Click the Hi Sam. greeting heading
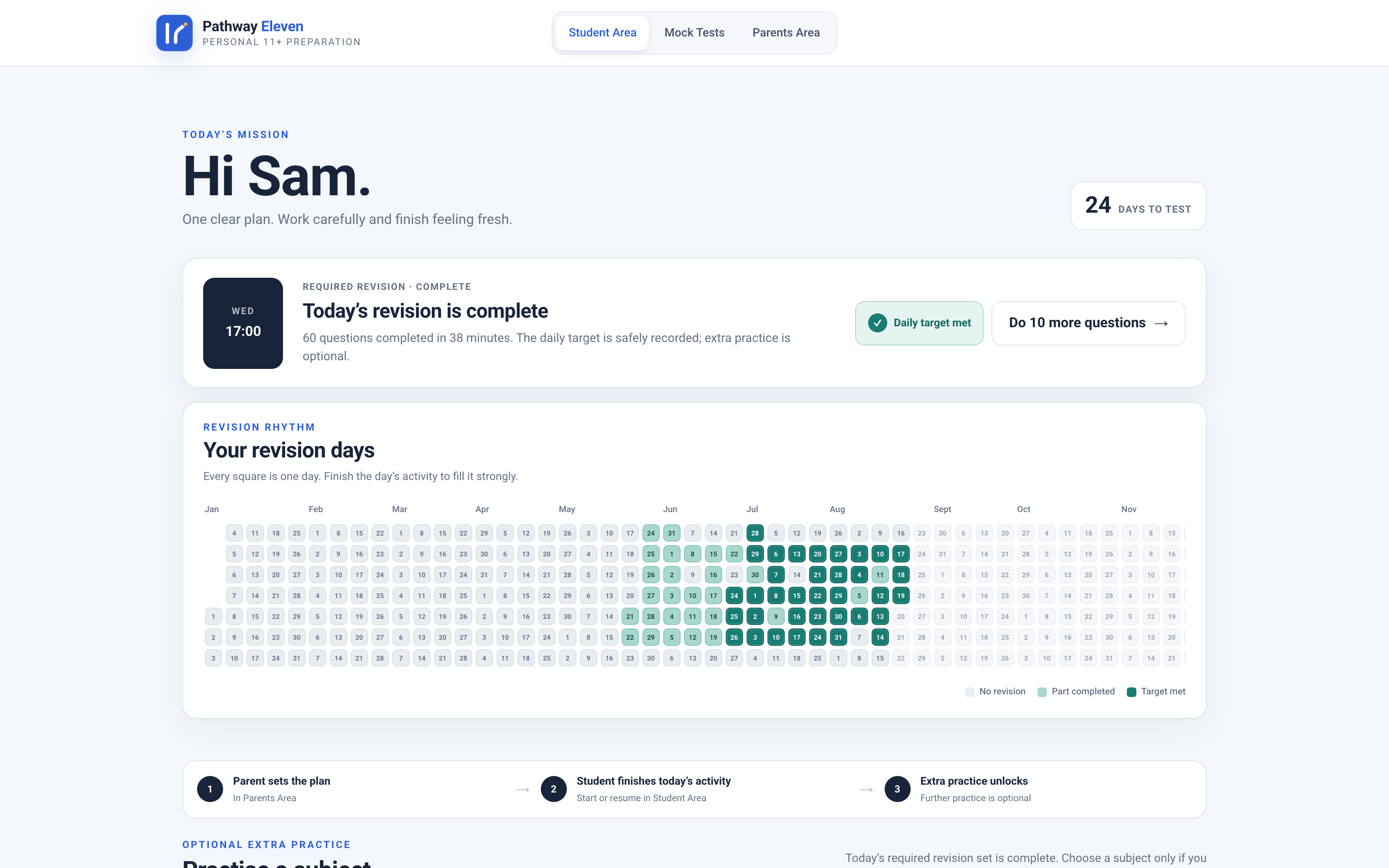The height and width of the screenshot is (868, 1389). 276,176
